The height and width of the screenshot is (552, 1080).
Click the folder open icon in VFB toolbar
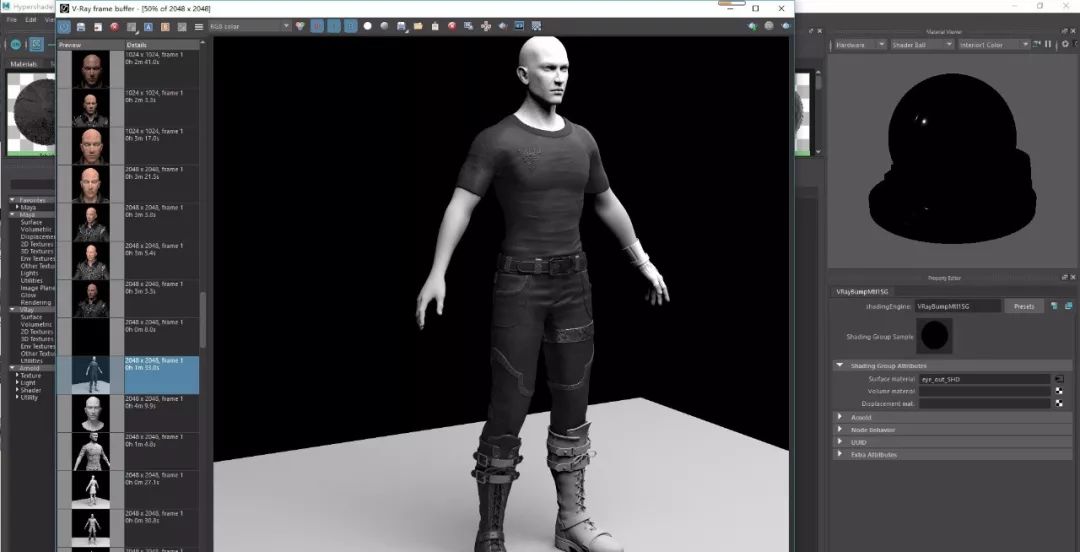[x=418, y=26]
